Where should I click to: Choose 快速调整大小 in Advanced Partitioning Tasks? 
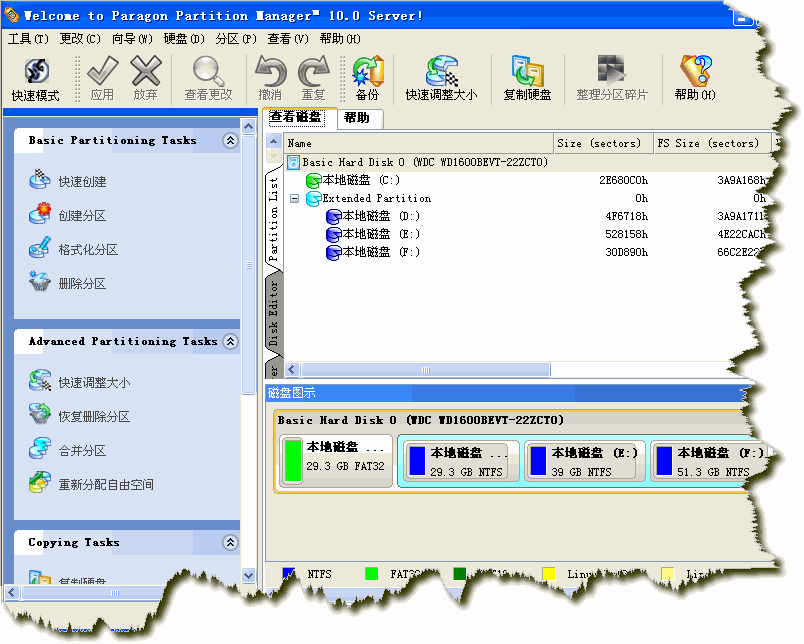[79, 382]
